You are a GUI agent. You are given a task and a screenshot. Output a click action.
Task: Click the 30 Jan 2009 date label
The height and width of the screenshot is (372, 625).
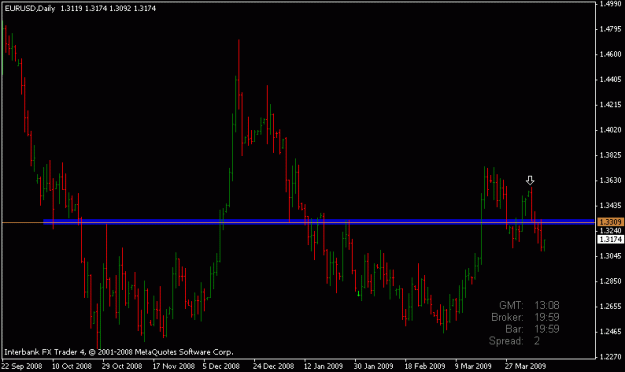373,366
